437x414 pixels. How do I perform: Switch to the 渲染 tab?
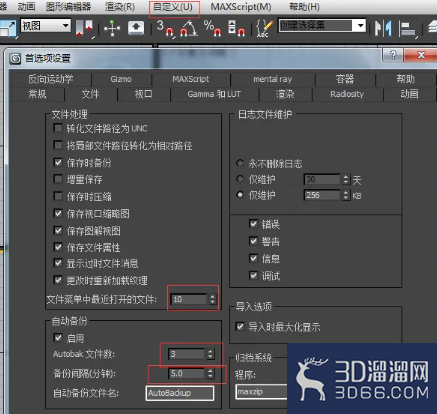(x=285, y=94)
